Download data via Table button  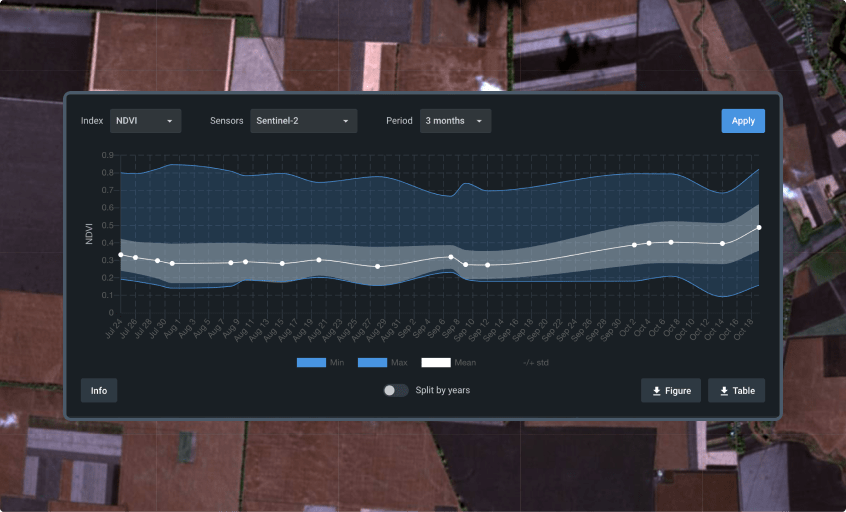736,391
